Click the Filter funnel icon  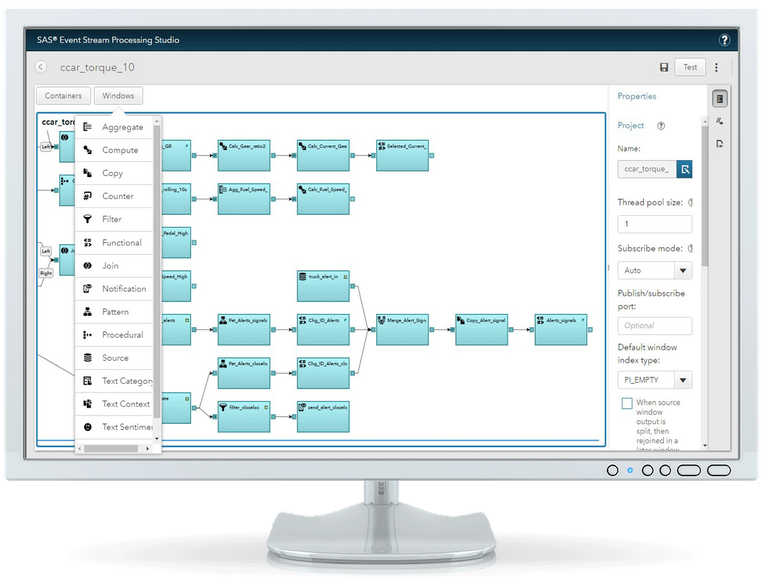pyautogui.click(x=88, y=219)
